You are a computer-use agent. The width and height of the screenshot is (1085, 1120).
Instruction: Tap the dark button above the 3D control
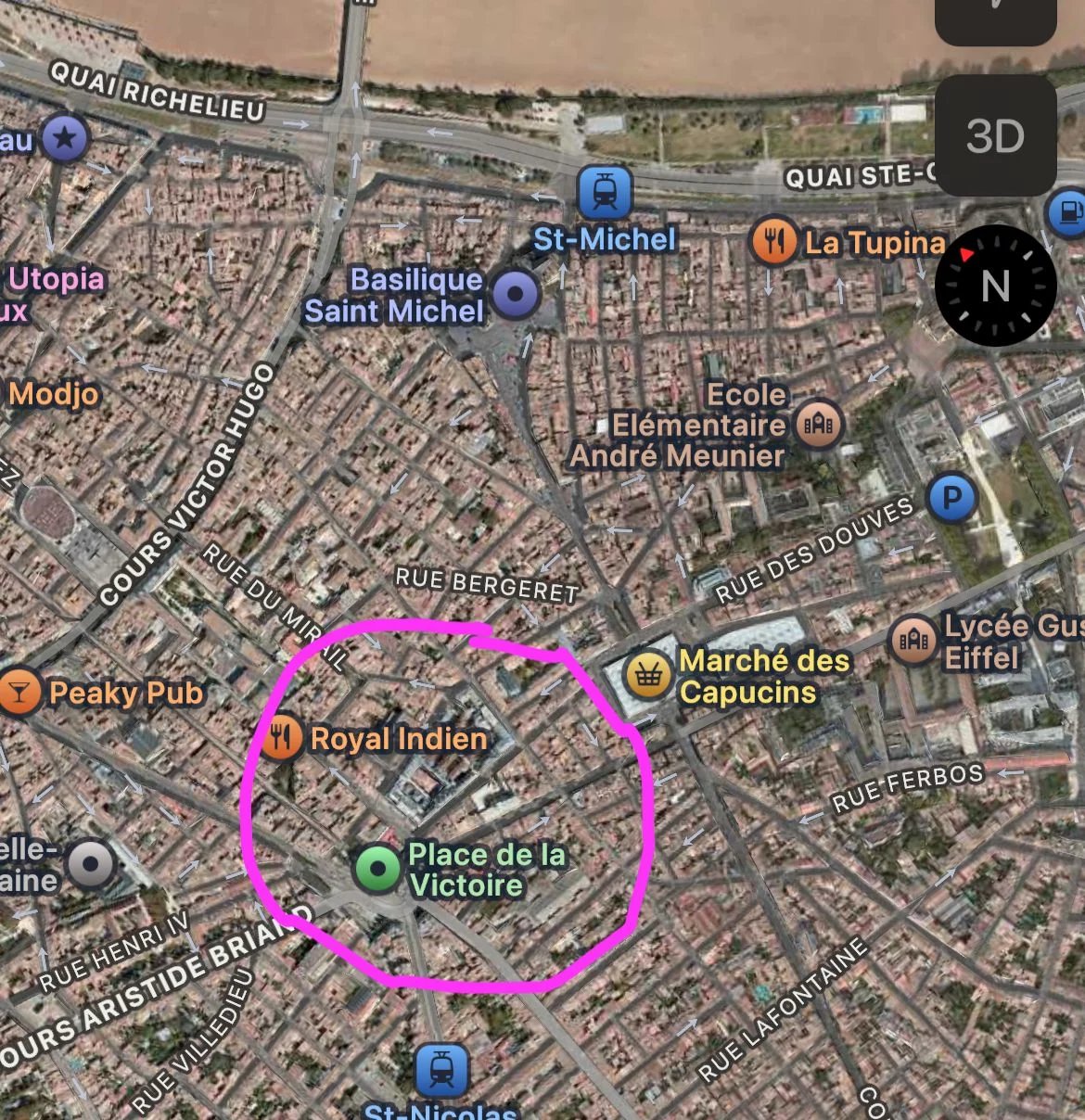point(996,20)
